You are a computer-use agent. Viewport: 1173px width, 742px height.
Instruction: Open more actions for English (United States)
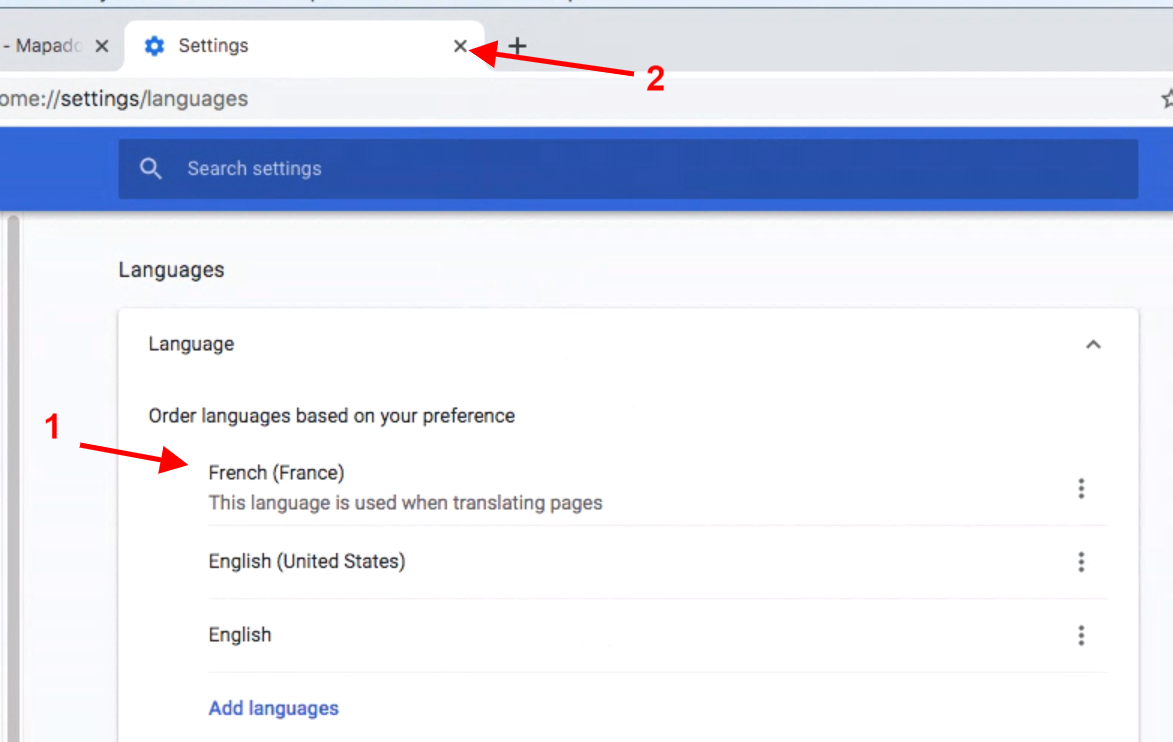1080,562
